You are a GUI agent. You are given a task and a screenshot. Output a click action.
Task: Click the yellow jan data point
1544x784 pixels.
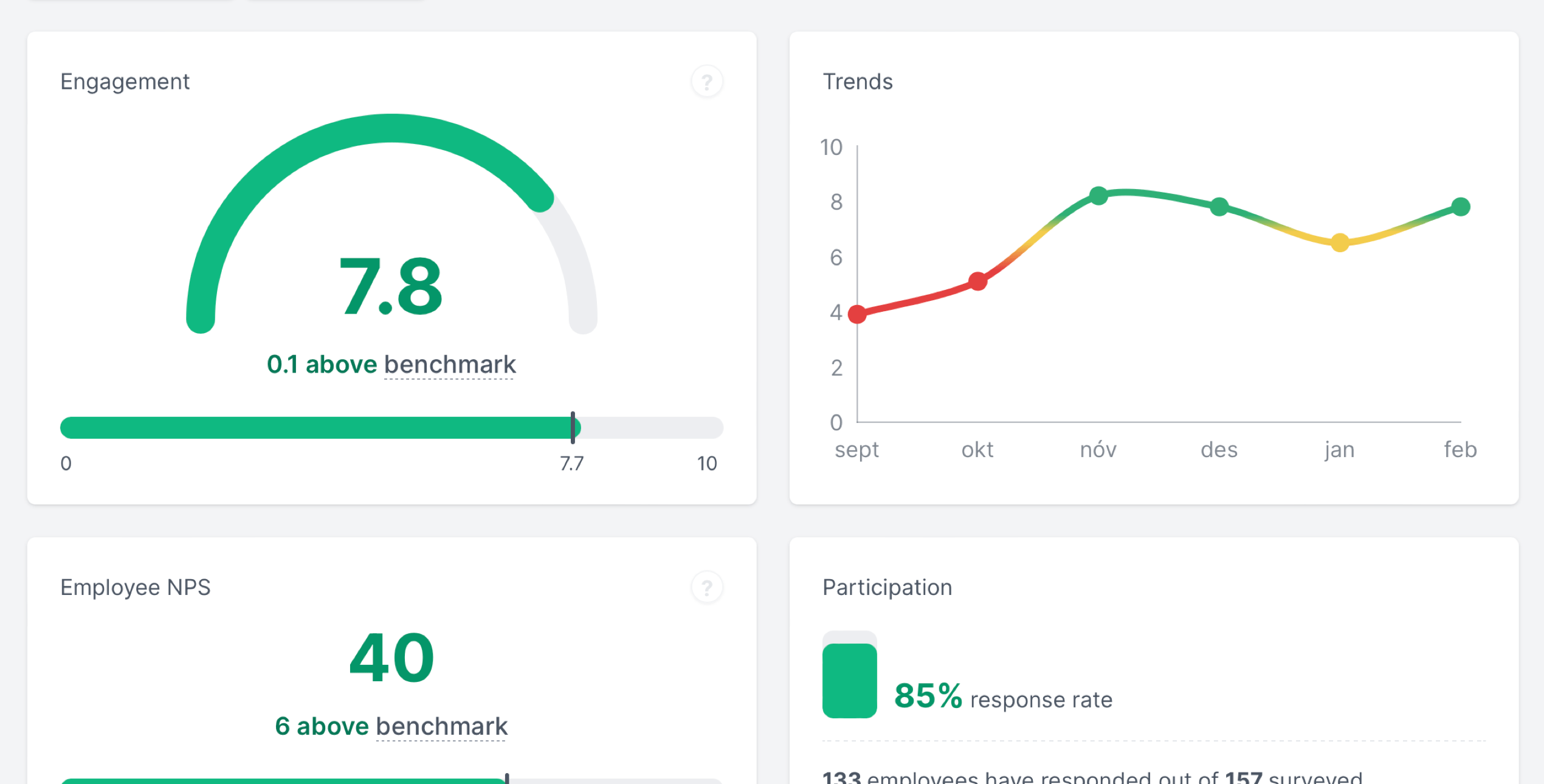click(1340, 242)
